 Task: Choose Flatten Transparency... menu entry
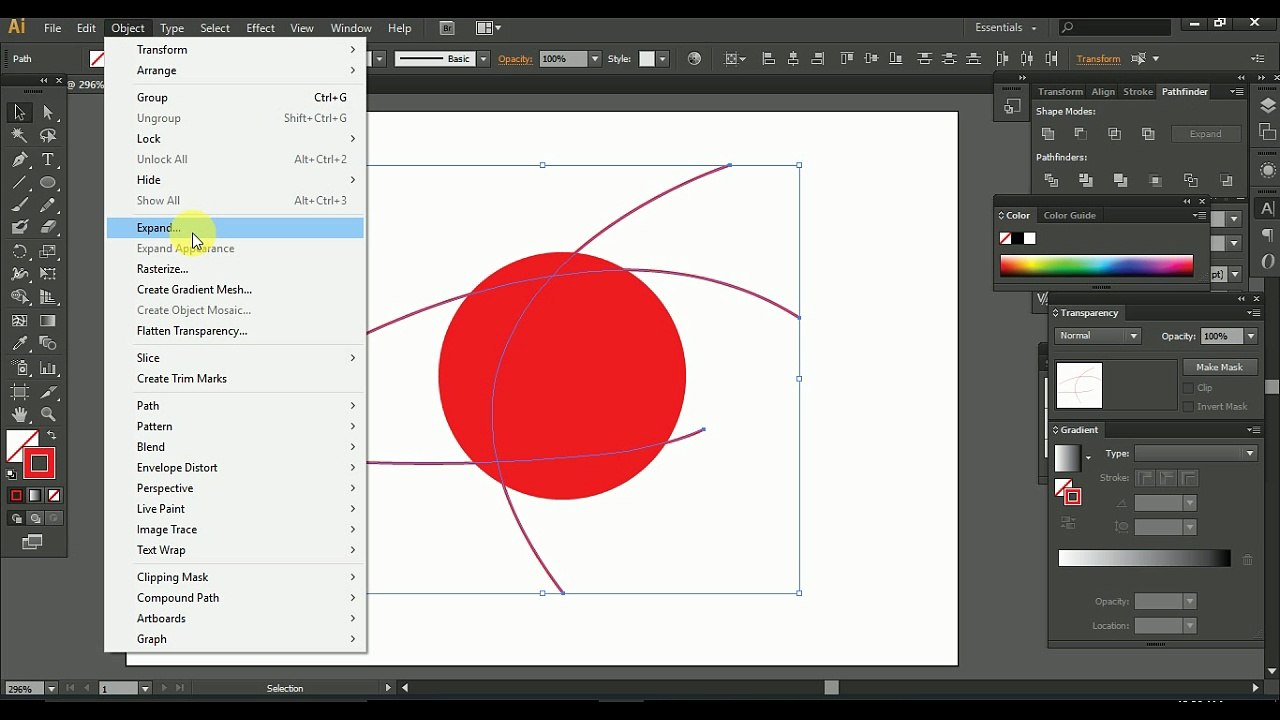[235, 331]
